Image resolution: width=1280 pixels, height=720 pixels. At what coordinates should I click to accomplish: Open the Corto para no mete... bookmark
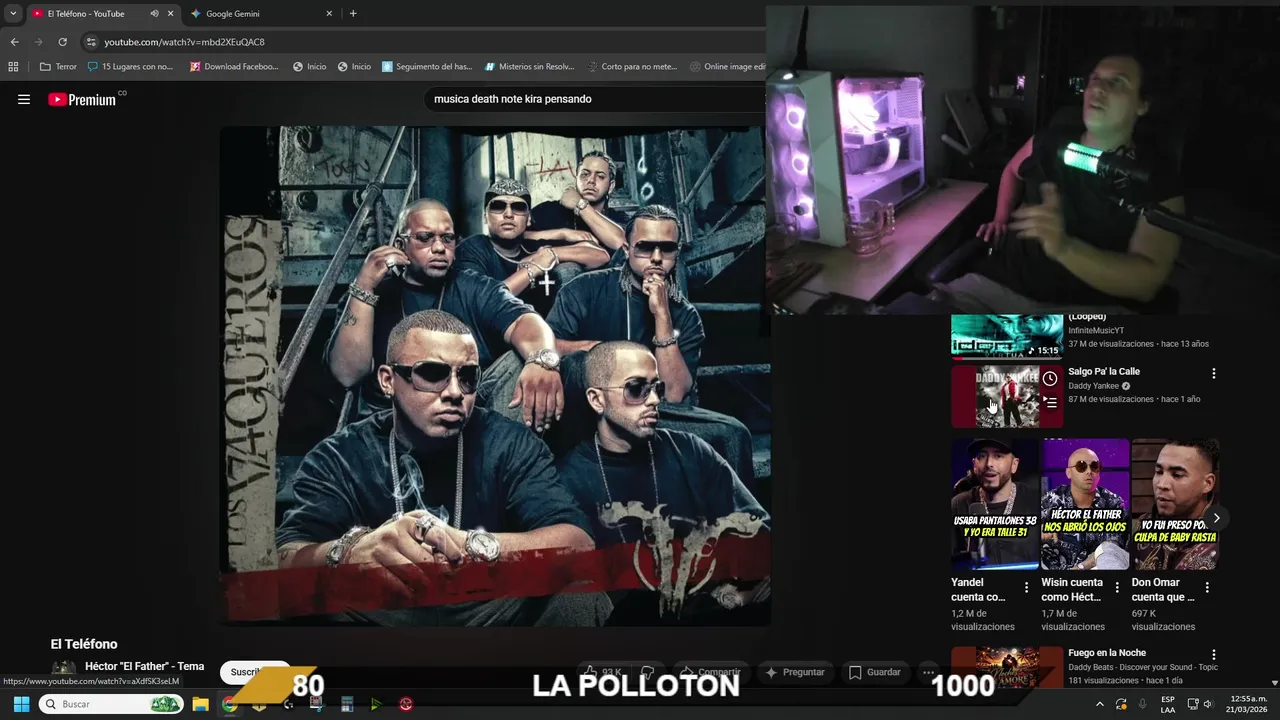click(632, 67)
